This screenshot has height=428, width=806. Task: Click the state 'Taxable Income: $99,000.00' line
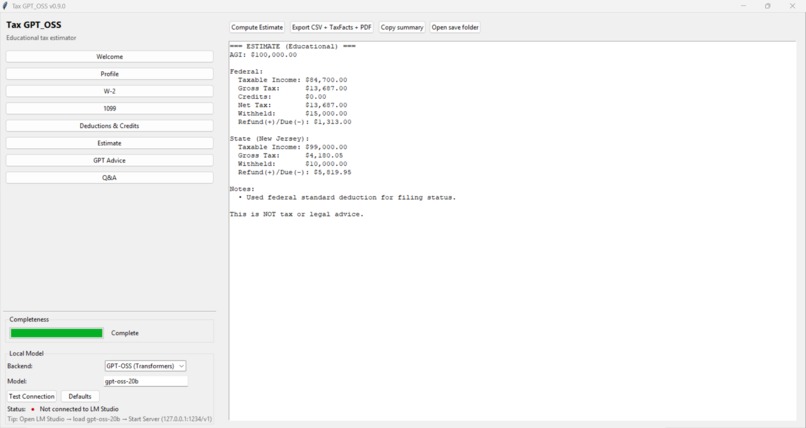292,147
